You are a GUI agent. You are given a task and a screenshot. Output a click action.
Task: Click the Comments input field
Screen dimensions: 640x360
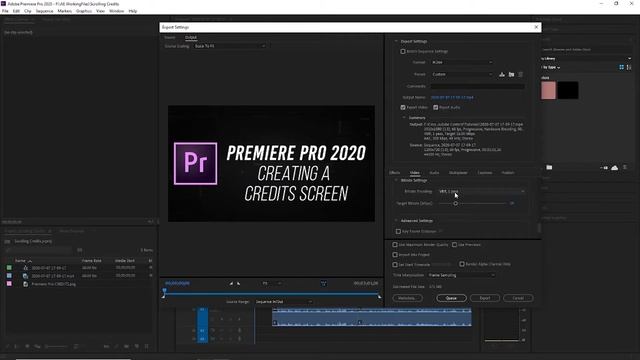coord(478,86)
